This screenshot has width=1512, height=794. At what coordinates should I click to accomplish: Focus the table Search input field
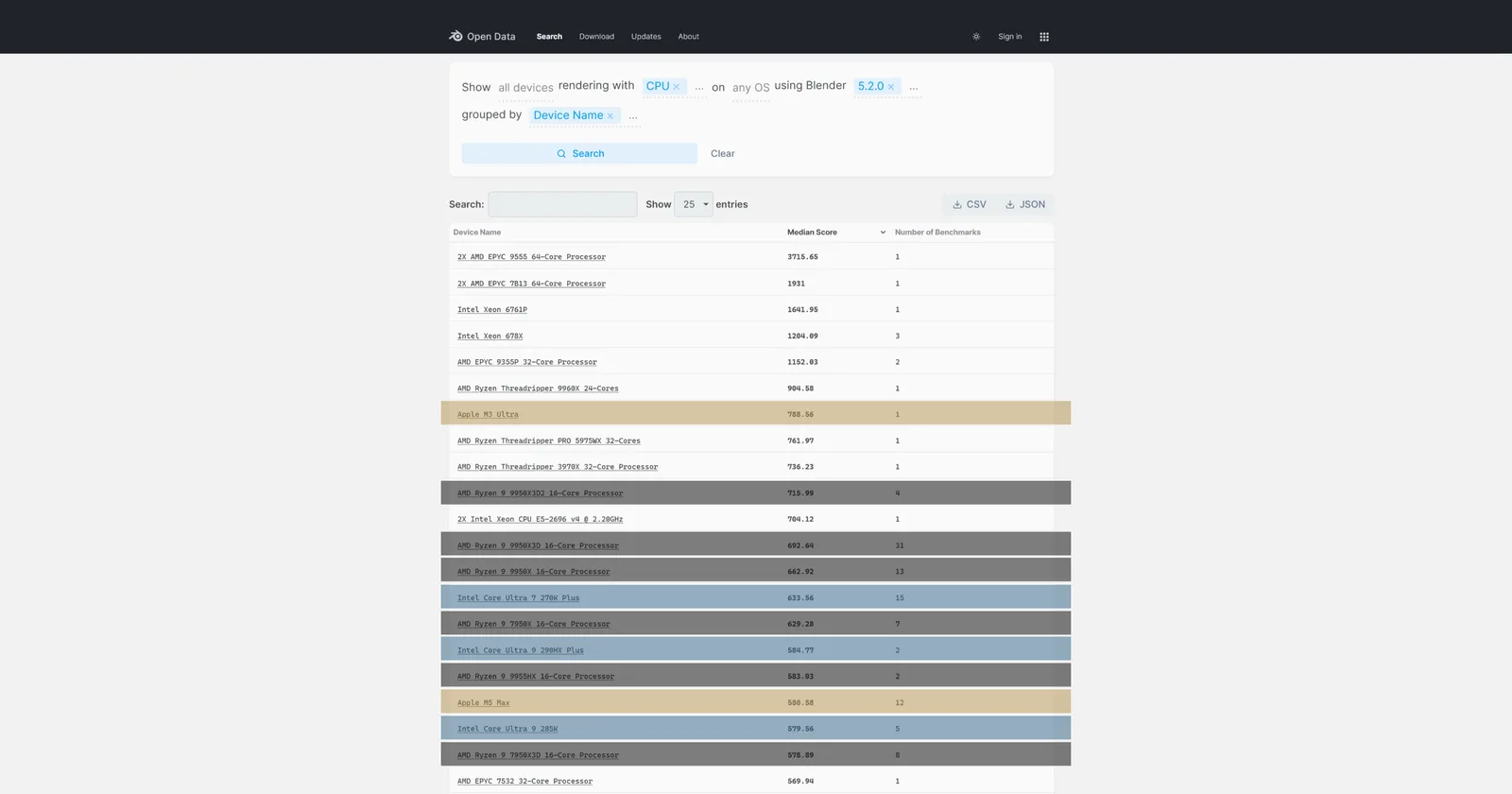tap(563, 204)
